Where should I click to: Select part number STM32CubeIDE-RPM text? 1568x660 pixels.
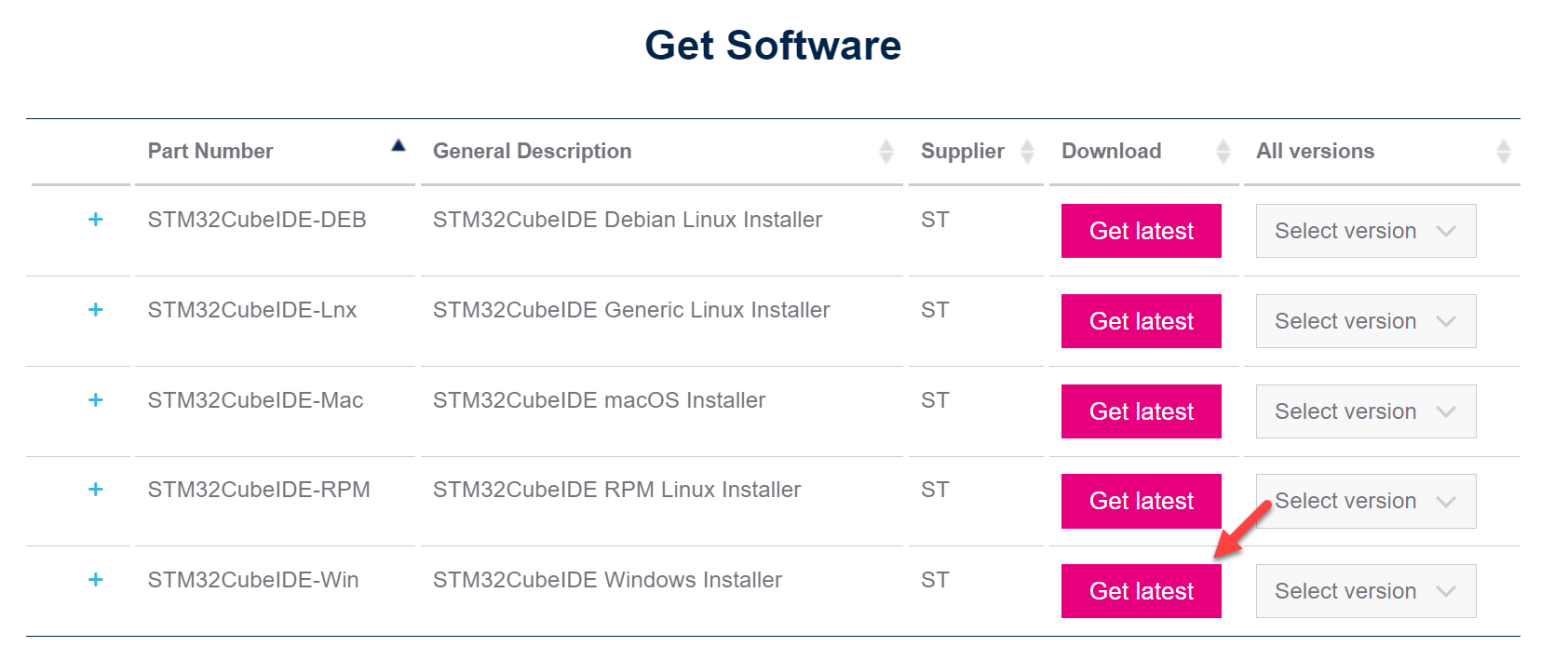tap(259, 490)
